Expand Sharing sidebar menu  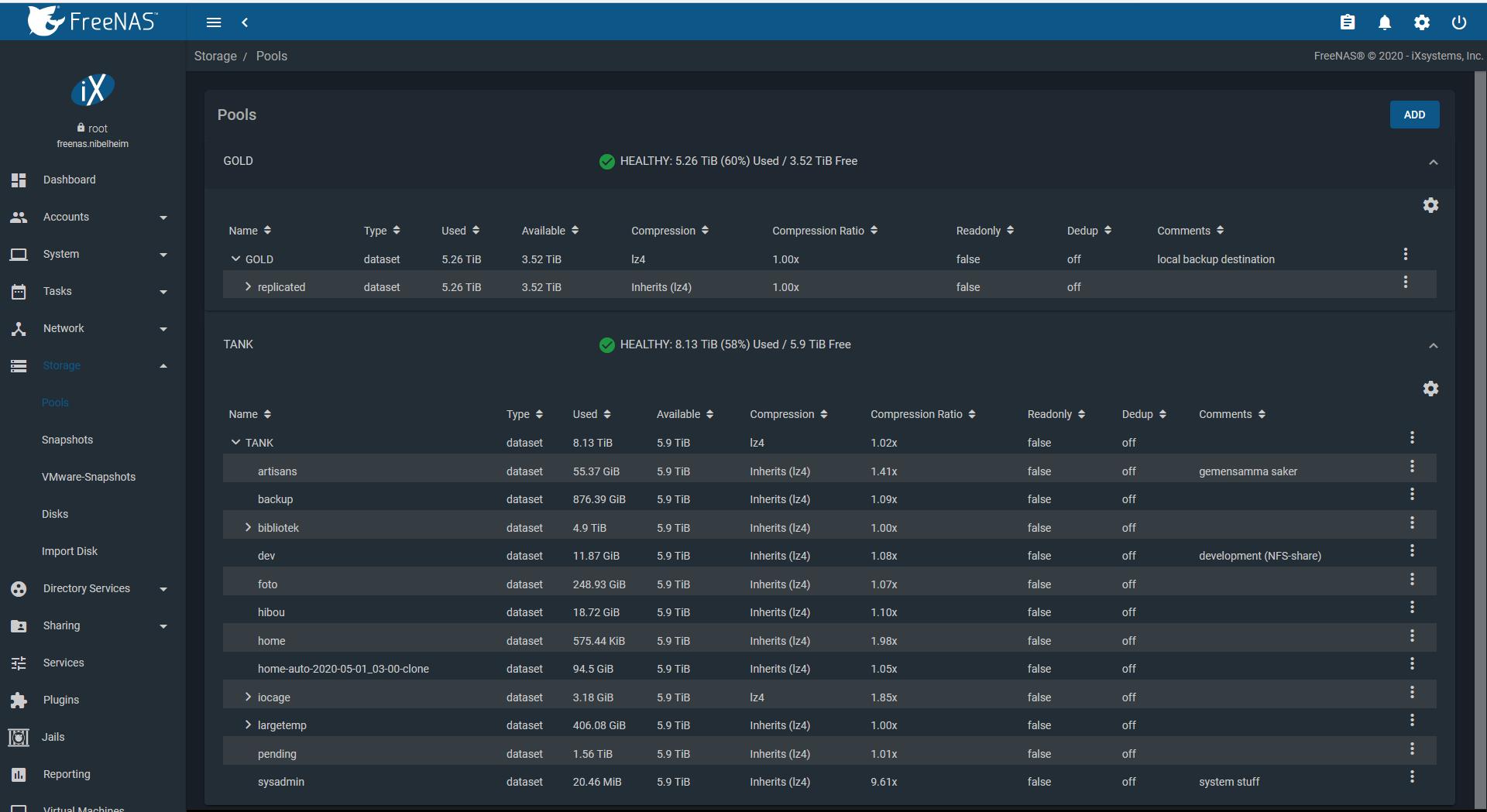pos(93,625)
